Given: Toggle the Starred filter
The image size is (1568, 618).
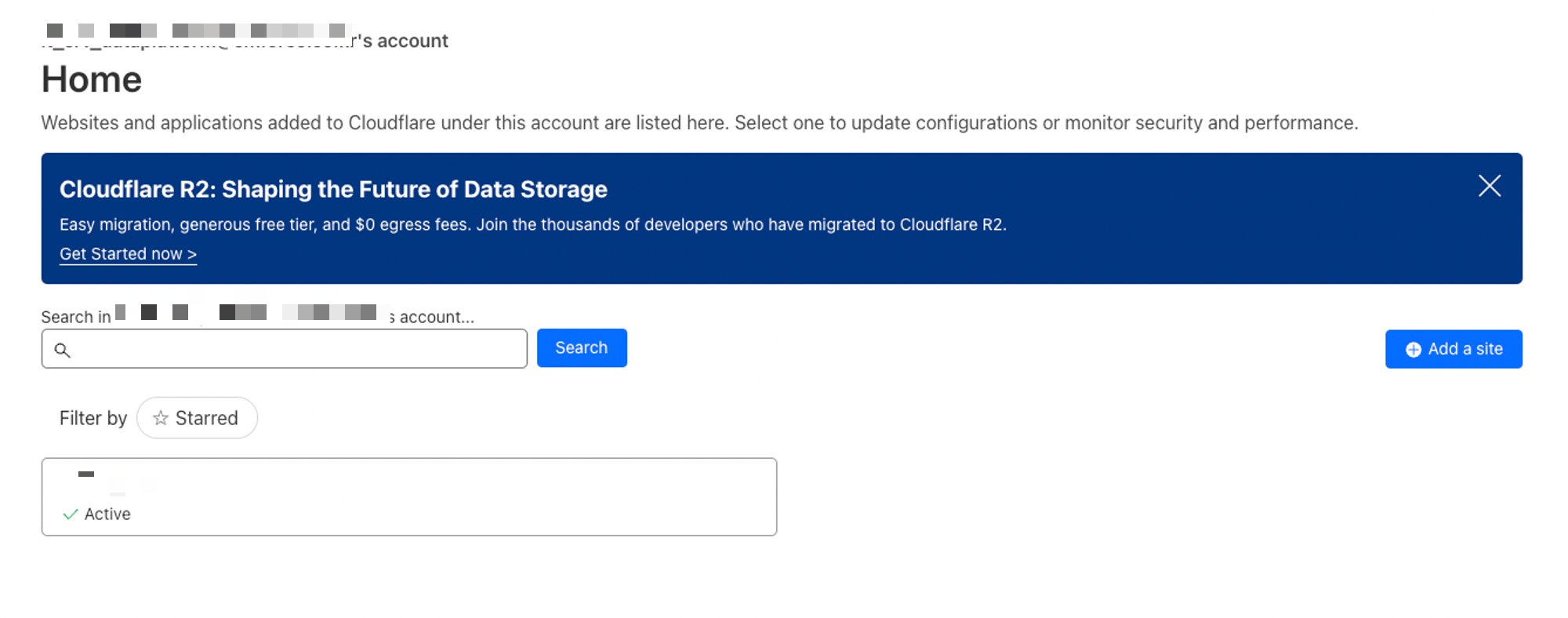Looking at the screenshot, I should pos(197,418).
